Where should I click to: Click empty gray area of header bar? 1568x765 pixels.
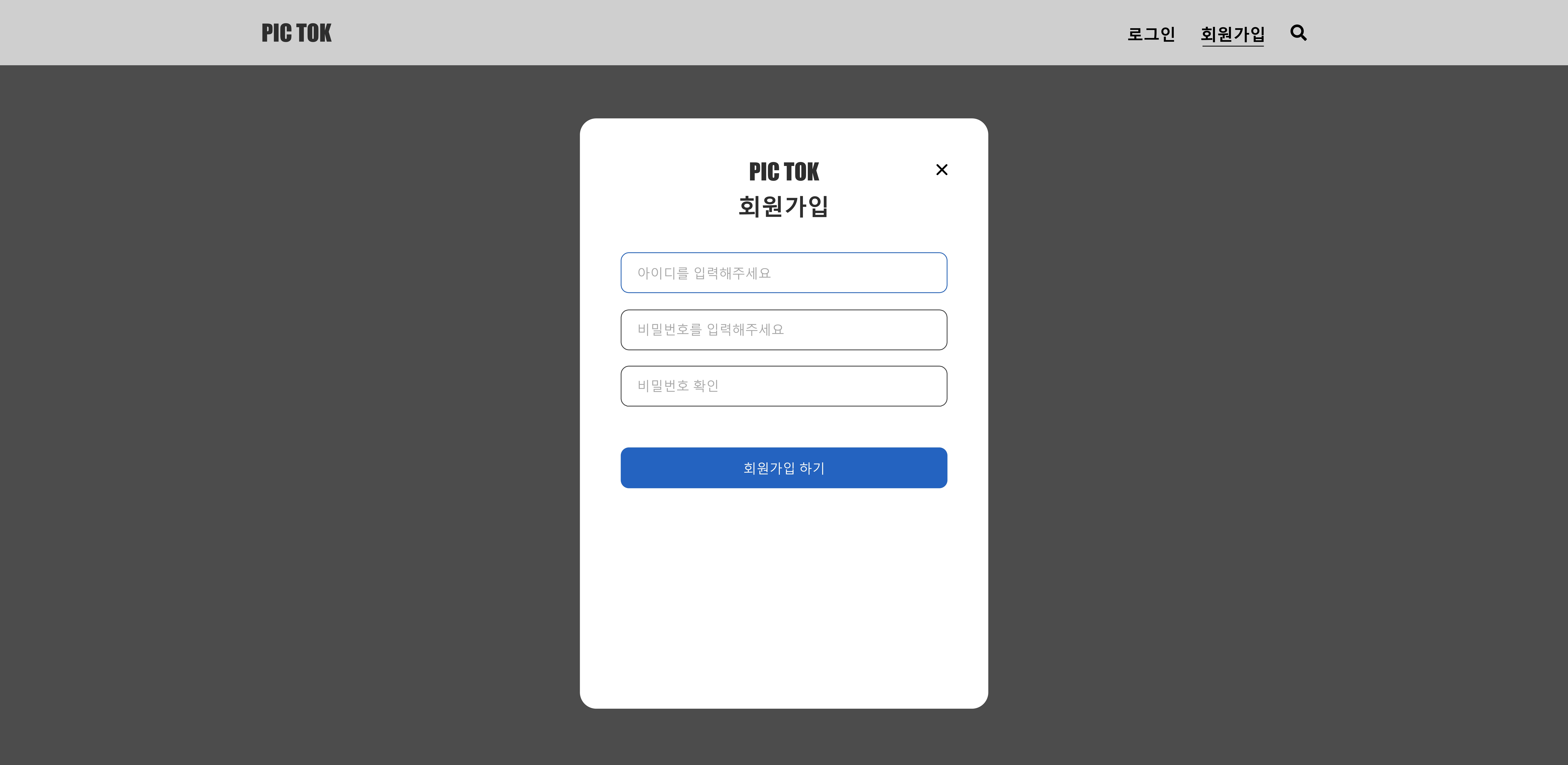click(730, 33)
